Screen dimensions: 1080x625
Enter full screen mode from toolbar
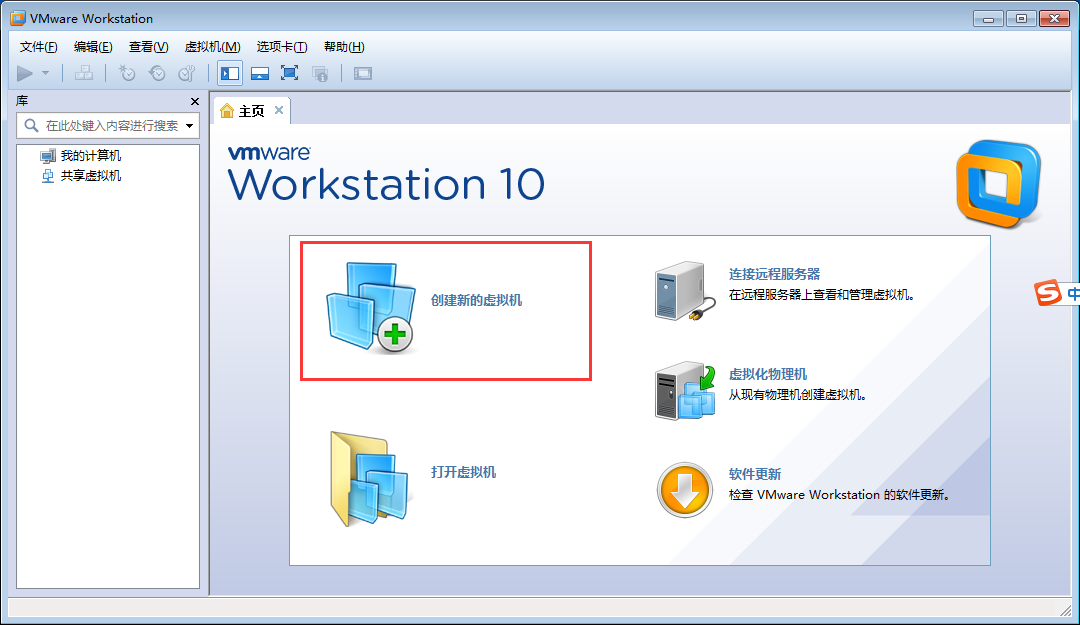click(x=289, y=73)
